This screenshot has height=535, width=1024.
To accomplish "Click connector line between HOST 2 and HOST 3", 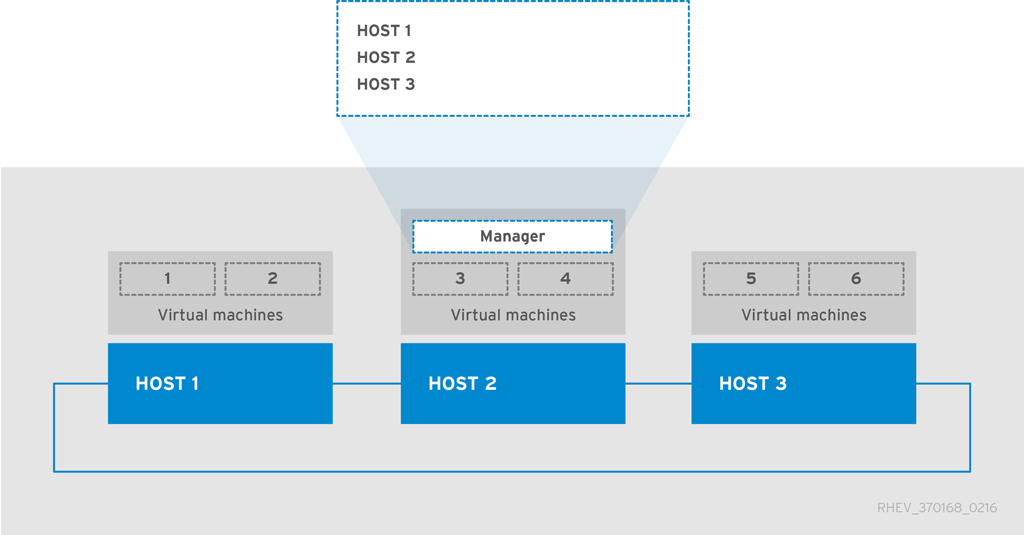I will pyautogui.click(x=658, y=384).
